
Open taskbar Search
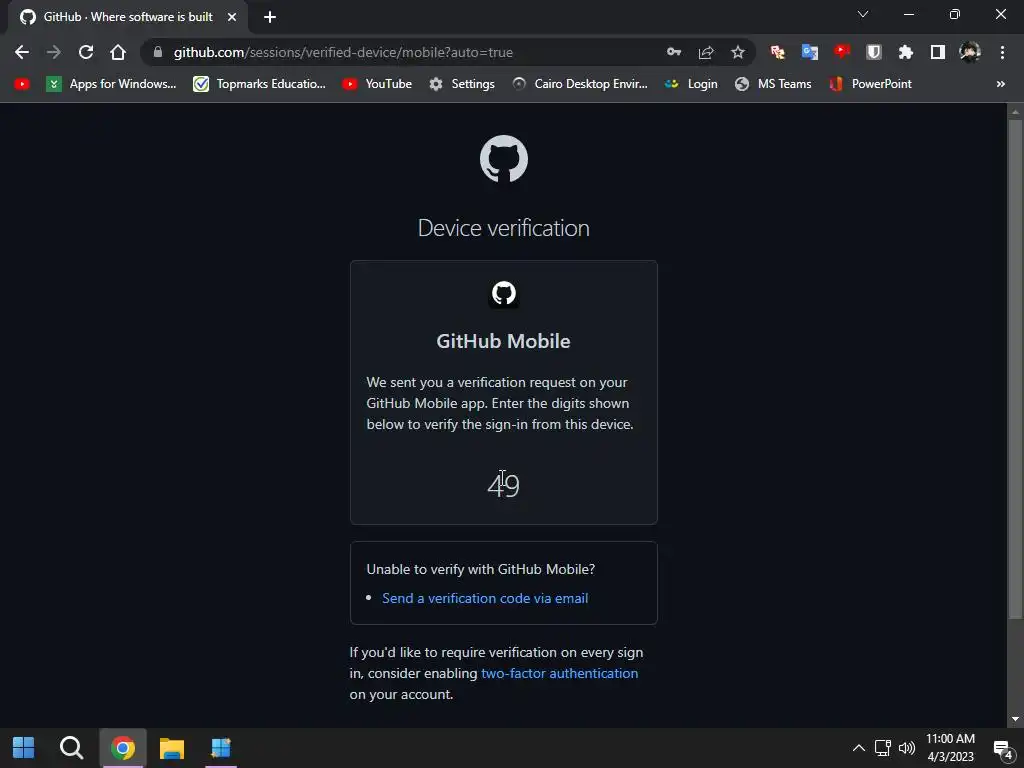coord(71,748)
